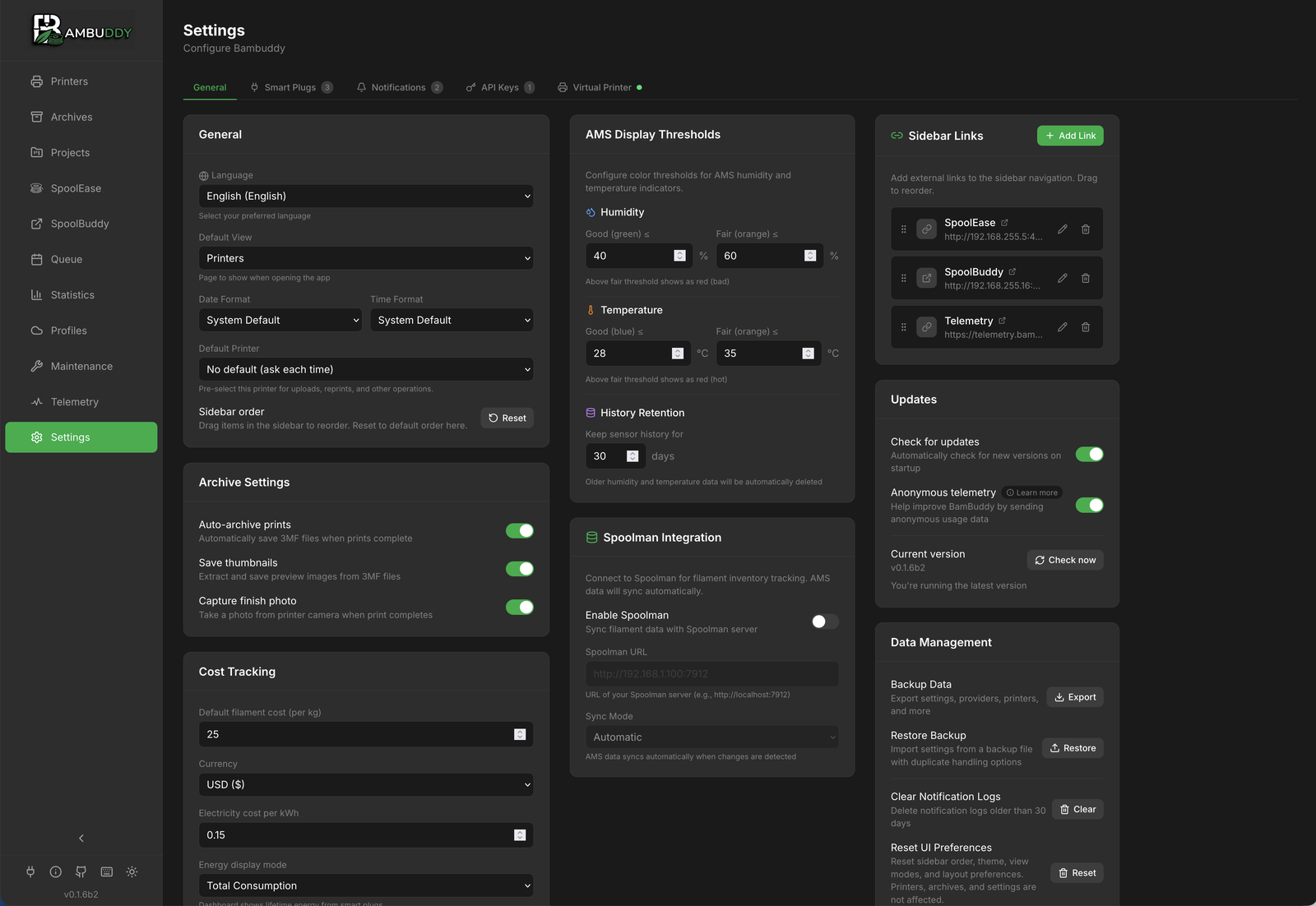
Task: Grab the drag handle for Telemetry link
Action: (x=903, y=327)
